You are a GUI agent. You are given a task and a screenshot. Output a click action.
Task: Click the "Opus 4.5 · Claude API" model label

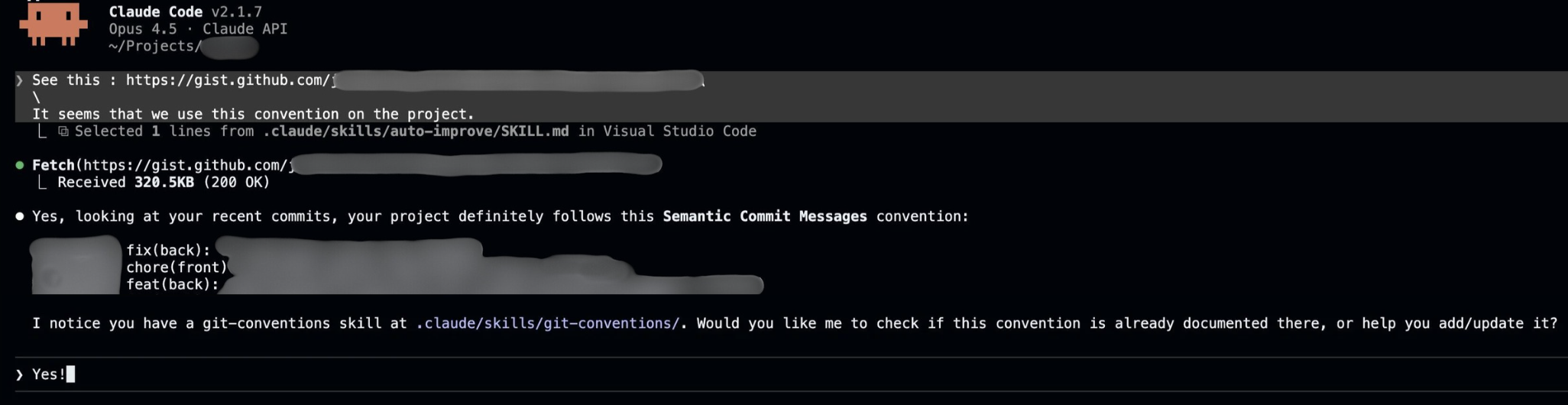(198, 29)
